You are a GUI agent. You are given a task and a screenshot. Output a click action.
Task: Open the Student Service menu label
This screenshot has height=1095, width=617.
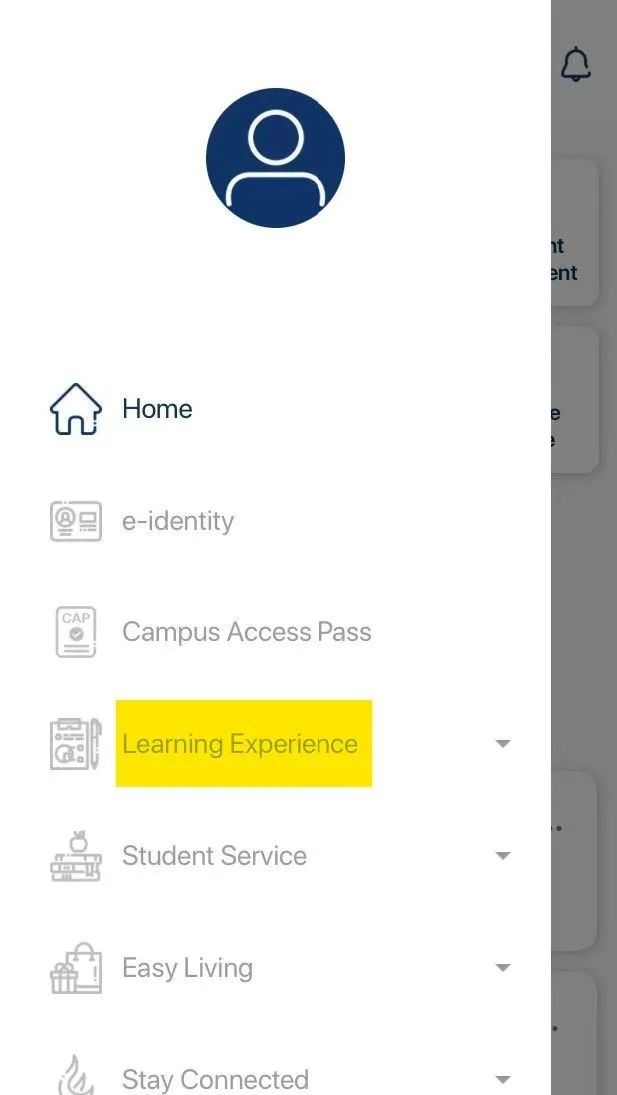pos(214,855)
